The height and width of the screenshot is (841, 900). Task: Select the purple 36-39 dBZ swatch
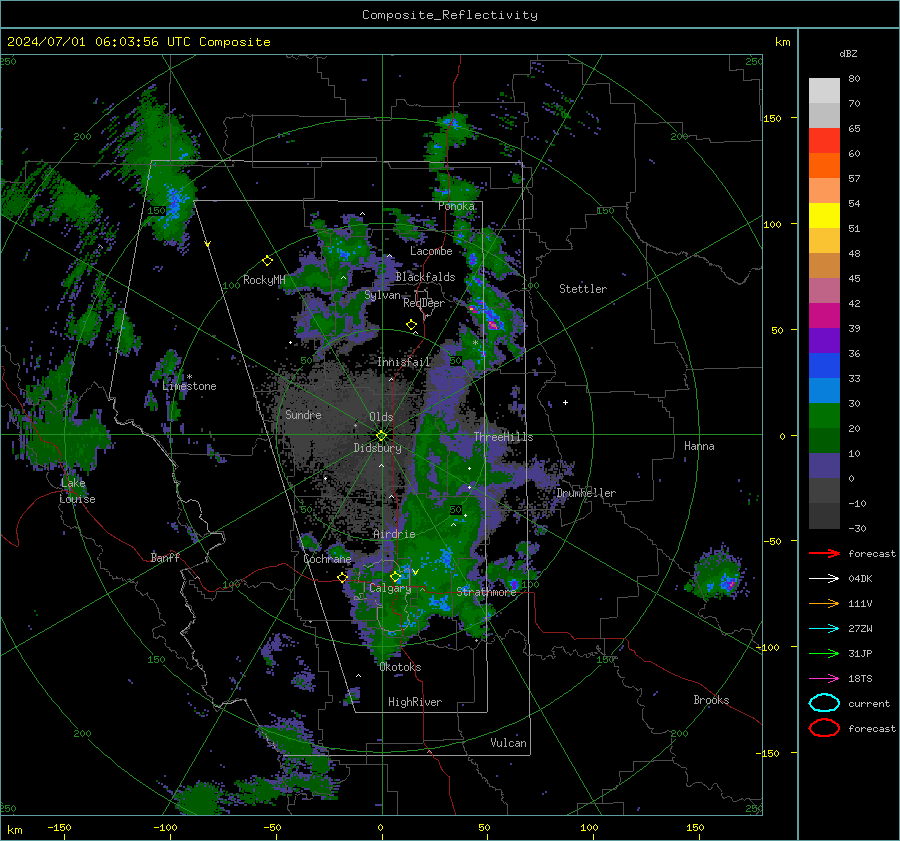point(824,340)
